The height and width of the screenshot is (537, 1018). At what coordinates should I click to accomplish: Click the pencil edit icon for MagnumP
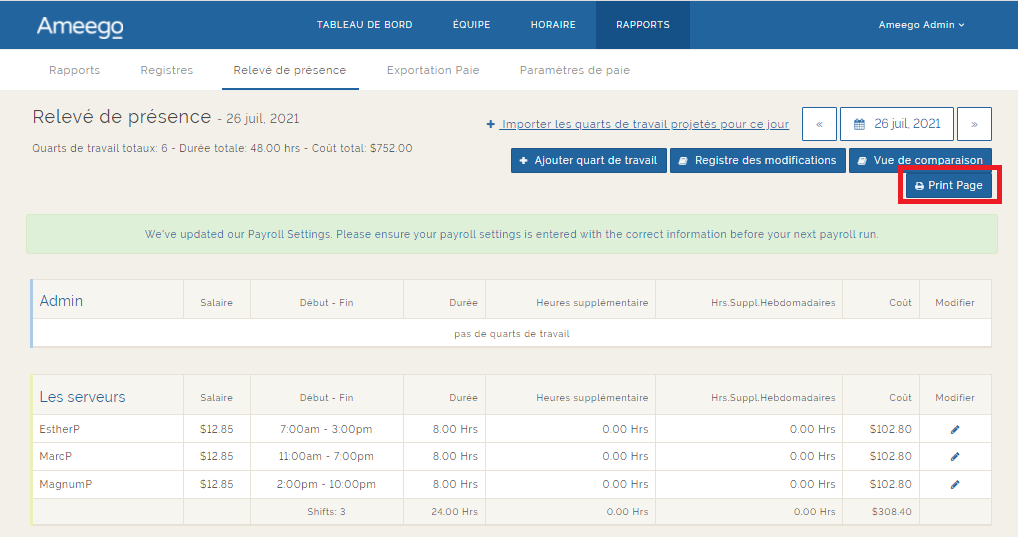click(954, 485)
